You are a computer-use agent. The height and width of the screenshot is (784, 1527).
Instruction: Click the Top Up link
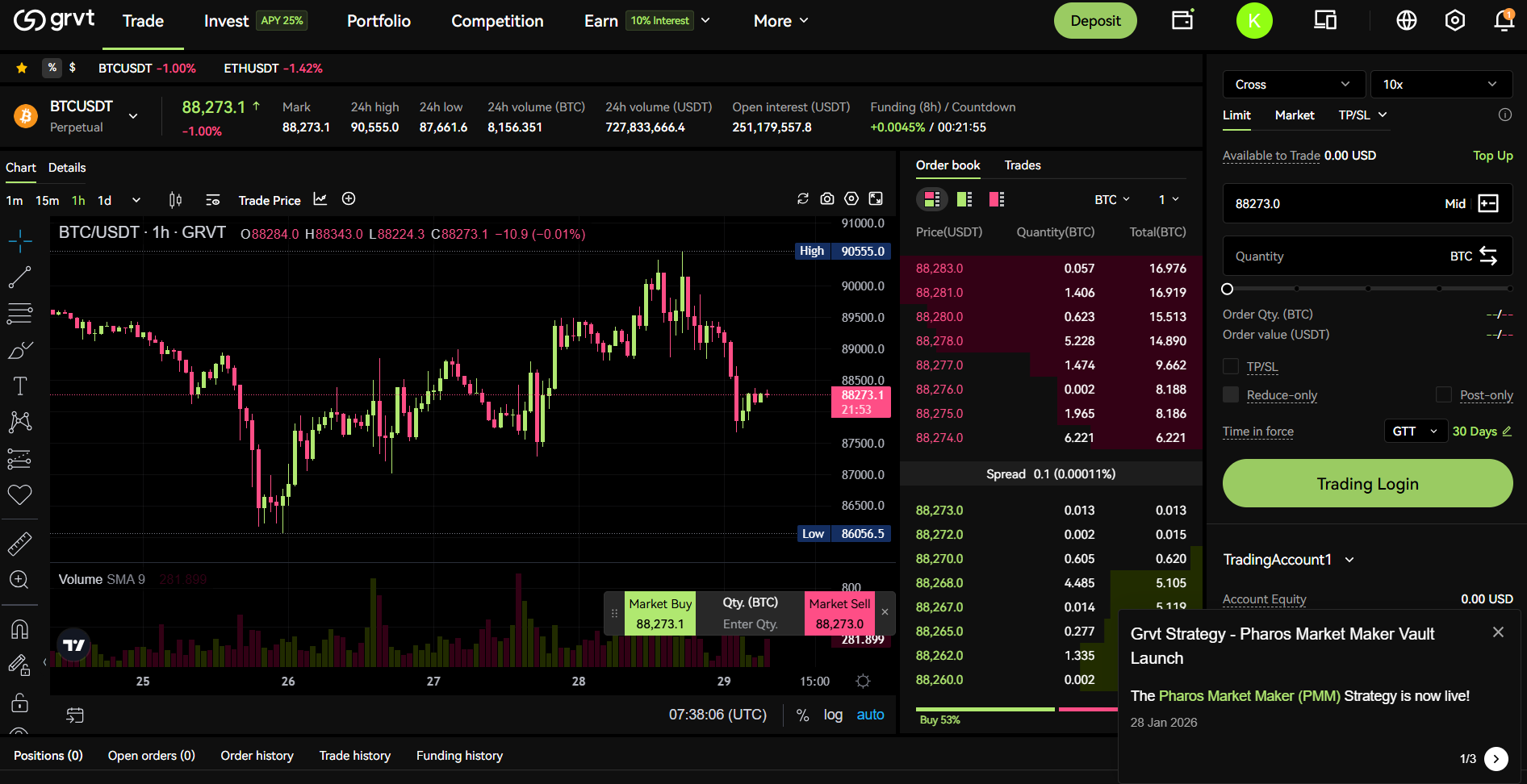coord(1492,156)
